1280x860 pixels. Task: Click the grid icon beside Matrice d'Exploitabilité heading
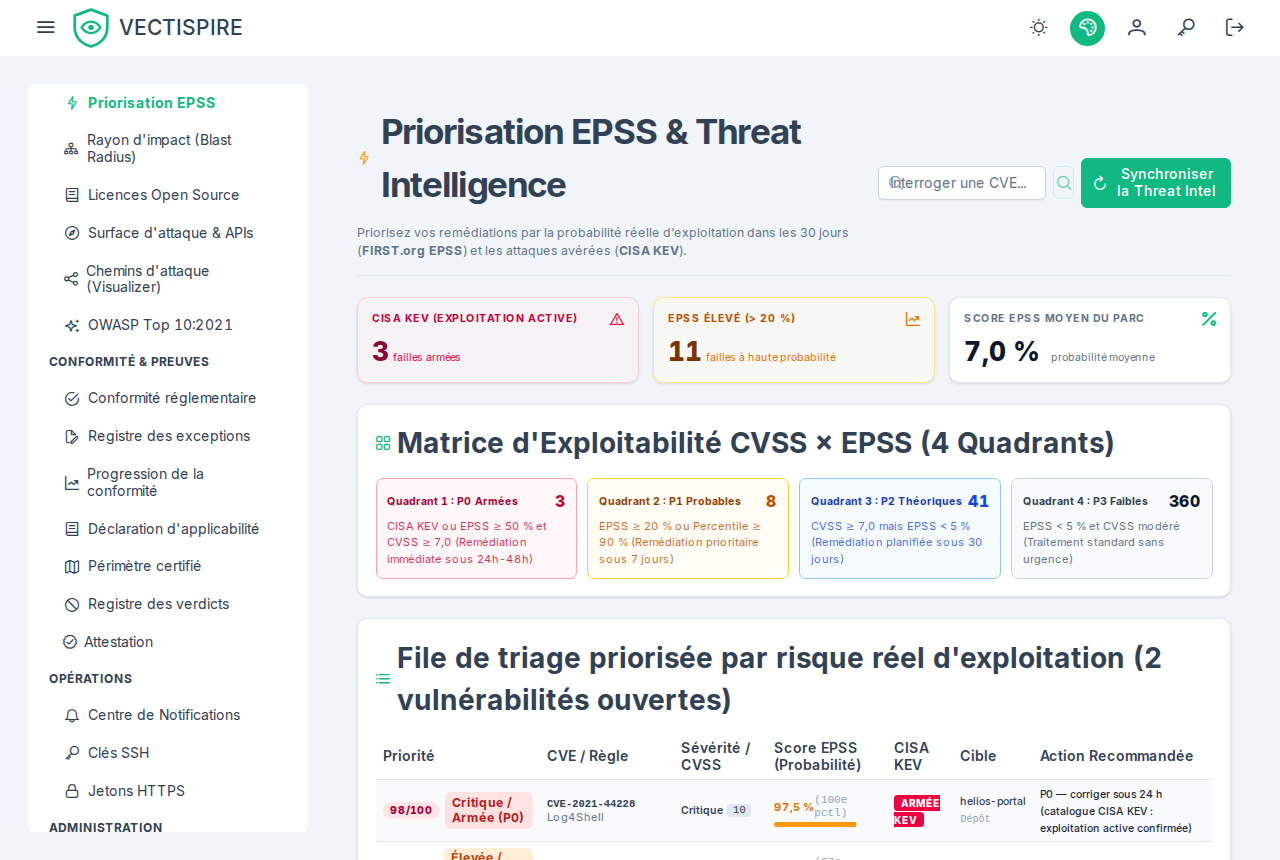(x=383, y=443)
